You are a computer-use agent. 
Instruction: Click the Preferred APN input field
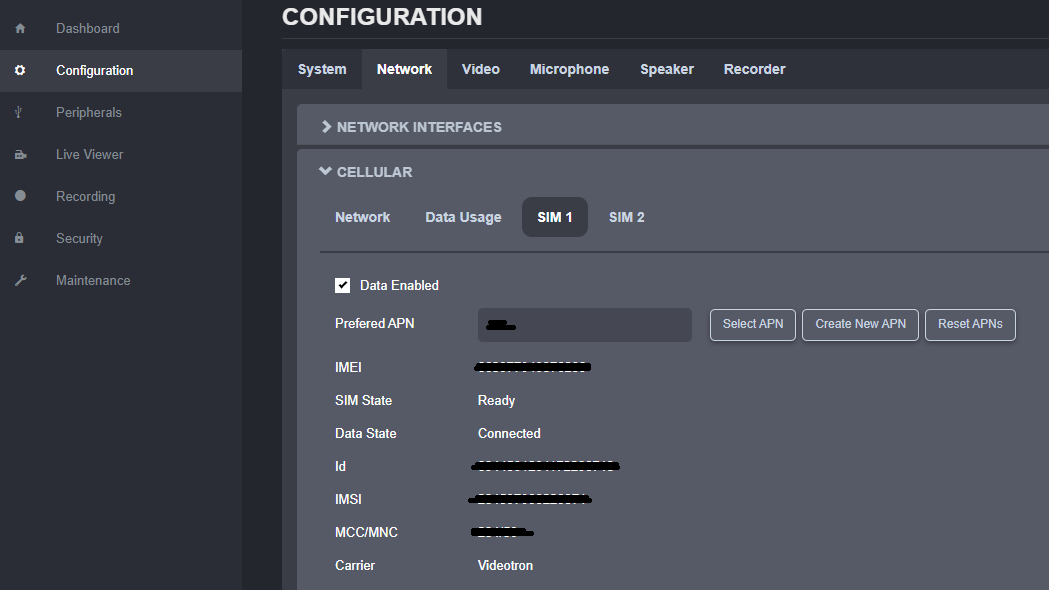coord(584,325)
